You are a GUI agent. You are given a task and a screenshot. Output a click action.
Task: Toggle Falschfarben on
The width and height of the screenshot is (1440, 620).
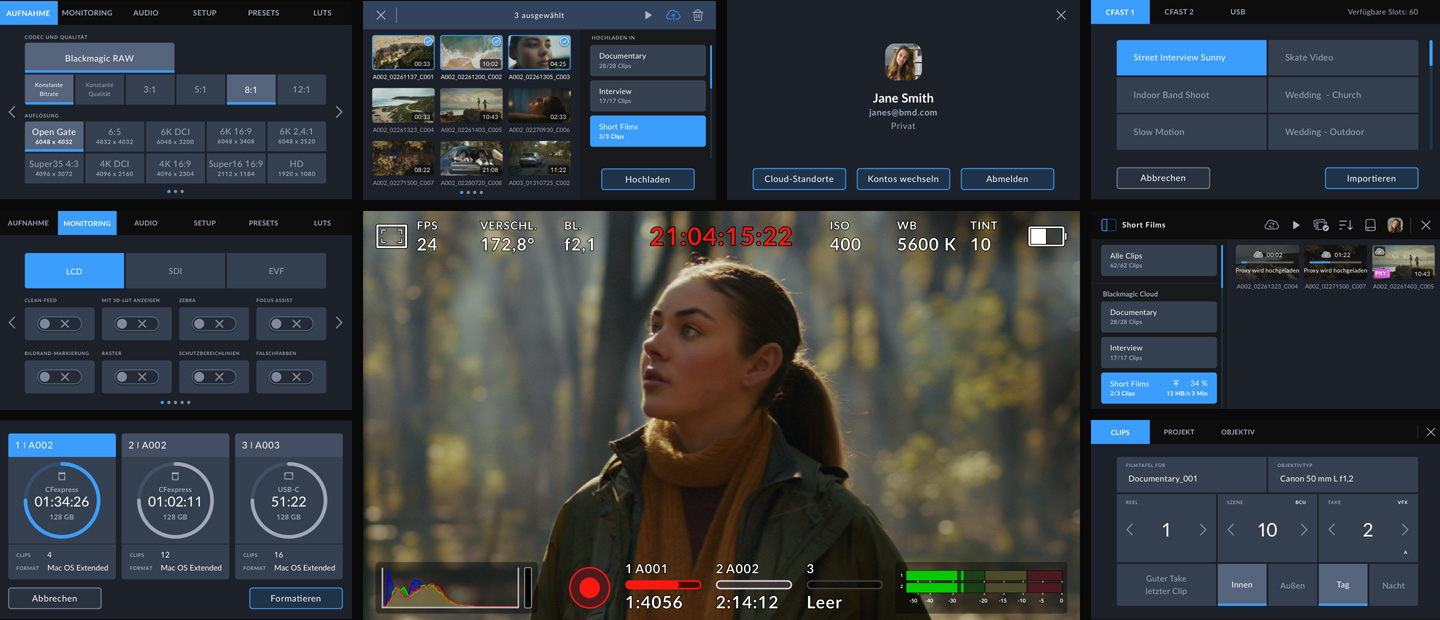tap(291, 377)
